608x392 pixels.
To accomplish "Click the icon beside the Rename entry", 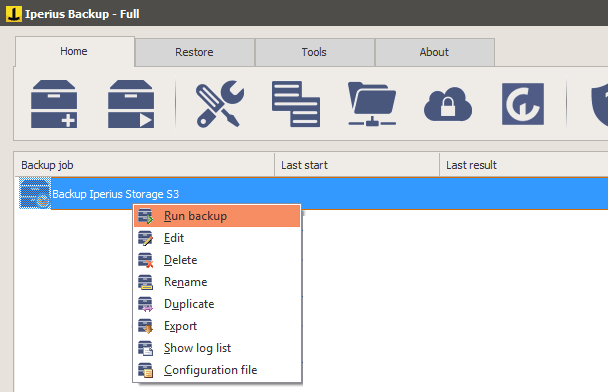I will pyautogui.click(x=146, y=282).
